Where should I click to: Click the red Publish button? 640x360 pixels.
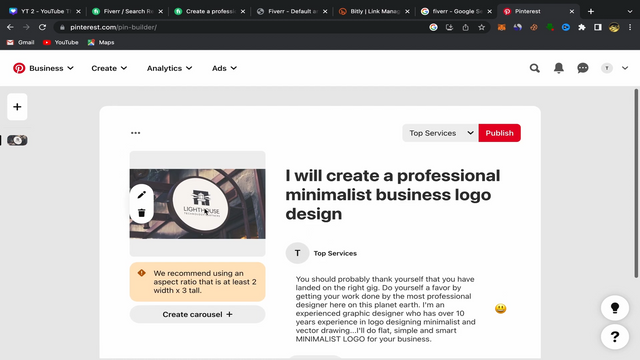click(500, 133)
